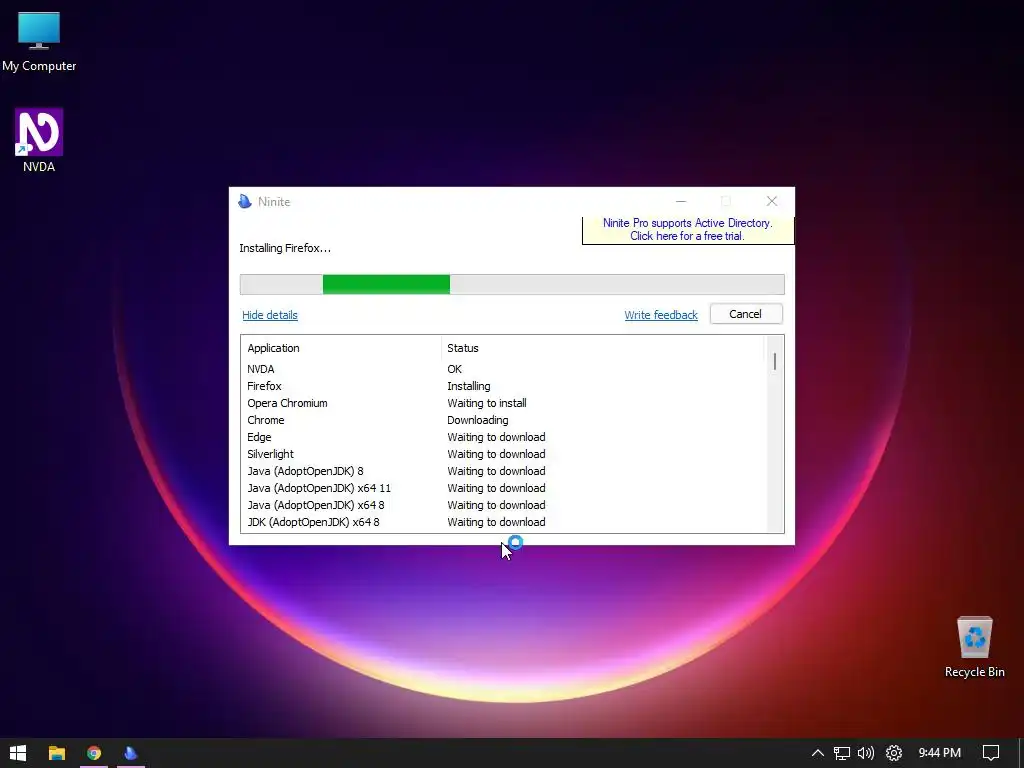The image size is (1024, 768).
Task: Click the Downloading status of Chrome
Action: pyautogui.click(x=477, y=420)
